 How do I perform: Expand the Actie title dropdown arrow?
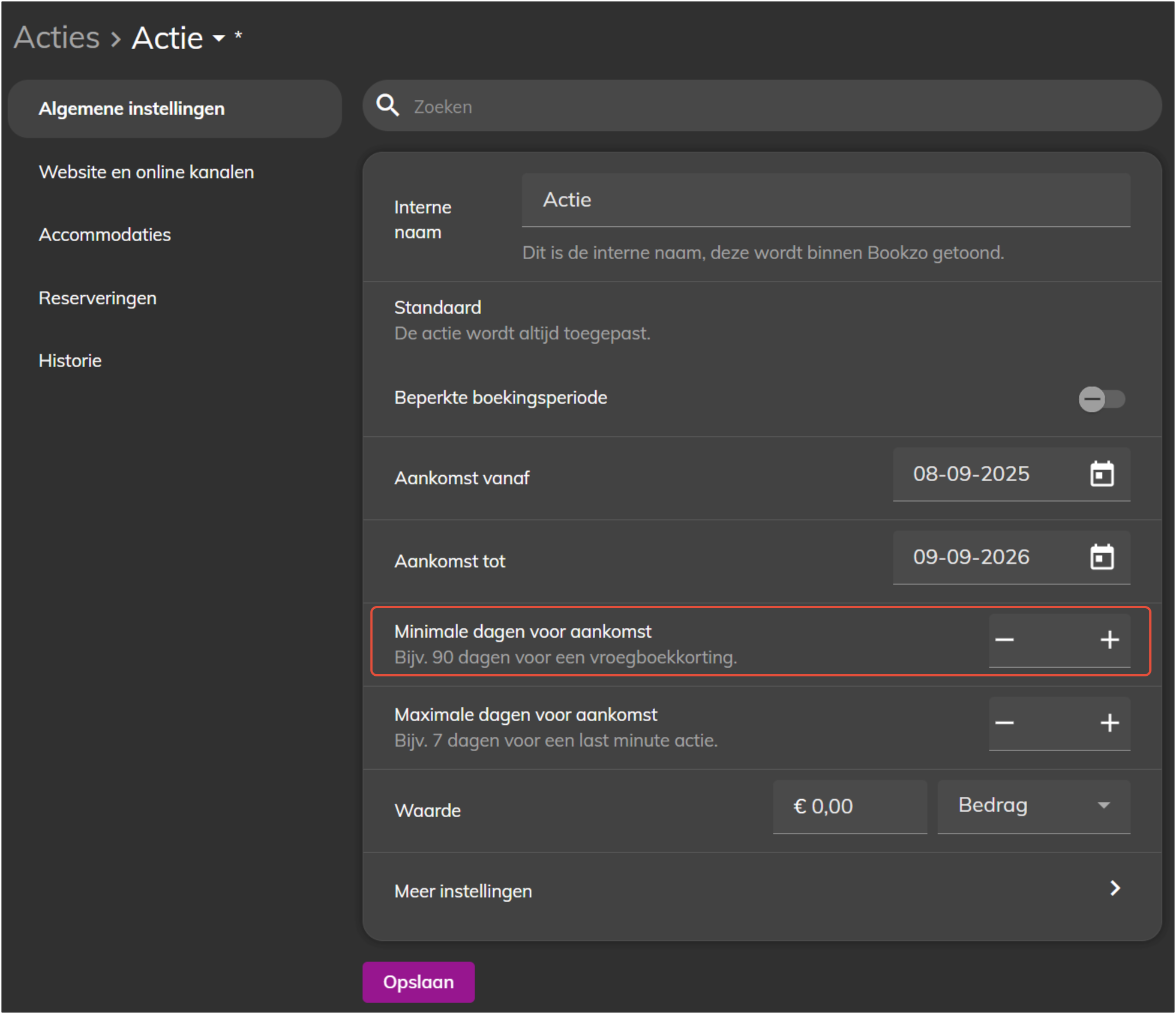(219, 39)
